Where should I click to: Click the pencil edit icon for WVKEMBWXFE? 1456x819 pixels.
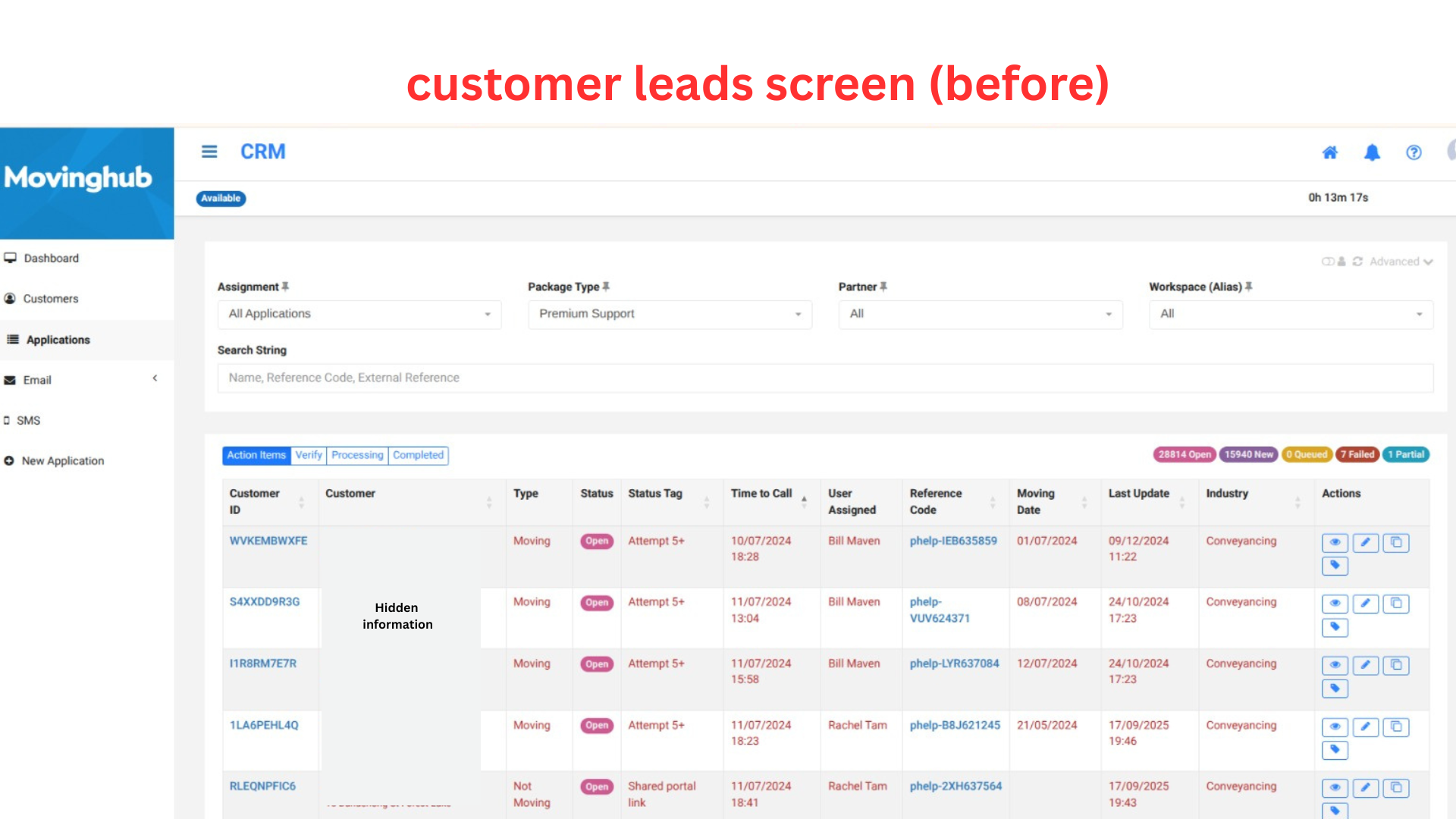point(1365,542)
